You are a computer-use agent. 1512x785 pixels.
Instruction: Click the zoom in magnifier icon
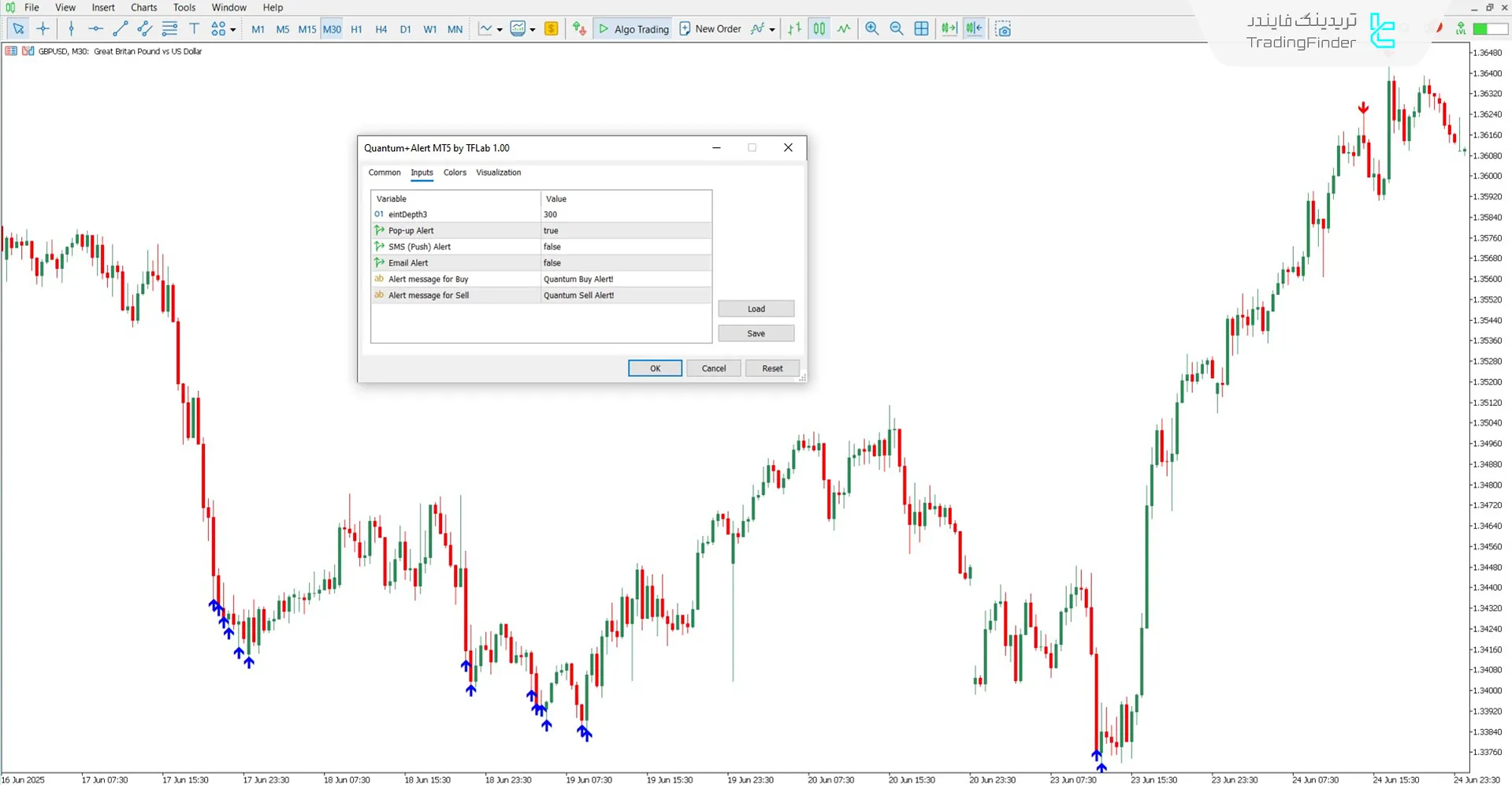point(871,29)
